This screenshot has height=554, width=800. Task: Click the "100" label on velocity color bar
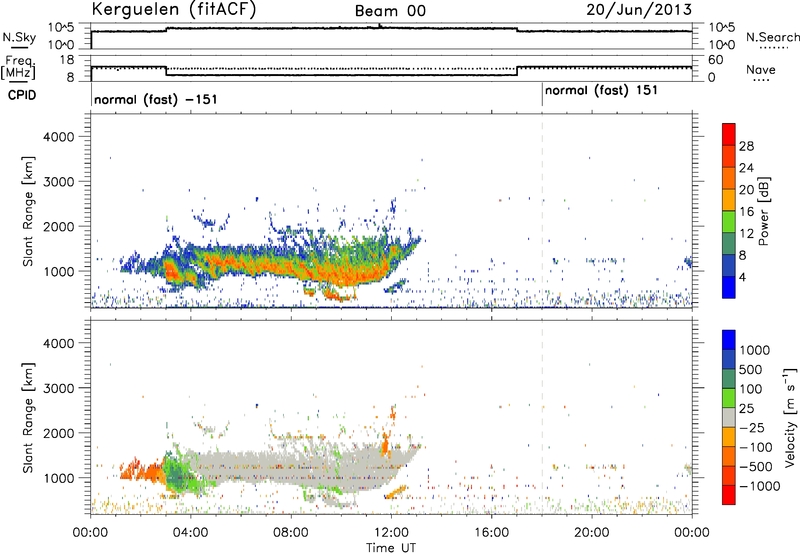(x=751, y=389)
